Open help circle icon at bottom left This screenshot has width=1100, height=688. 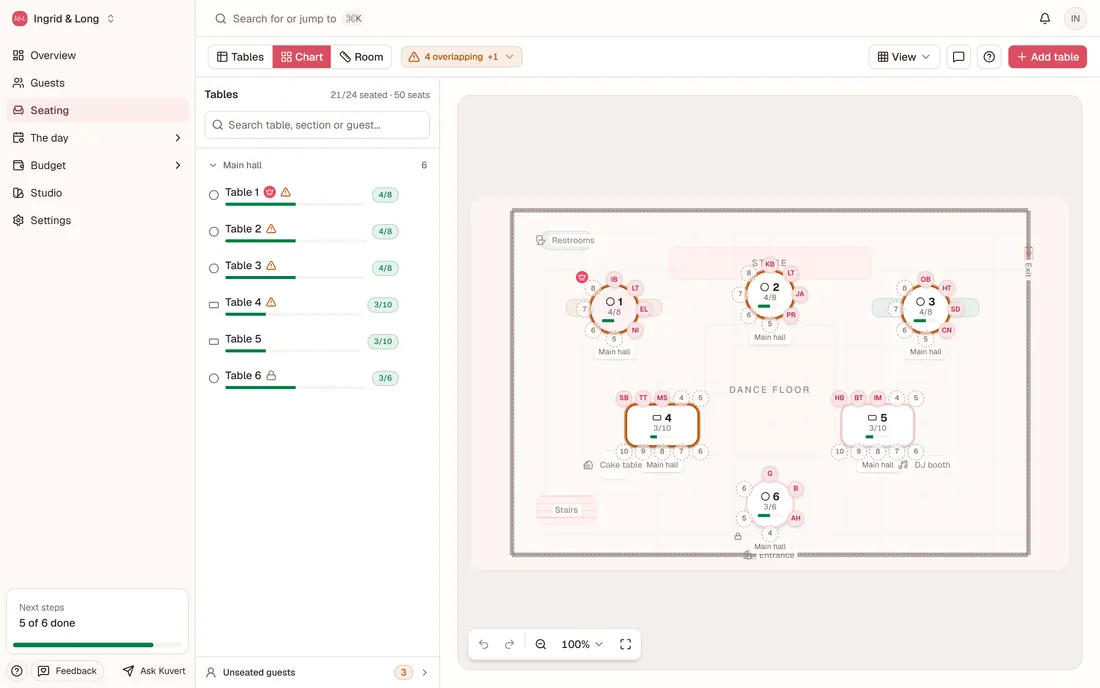click(x=17, y=671)
